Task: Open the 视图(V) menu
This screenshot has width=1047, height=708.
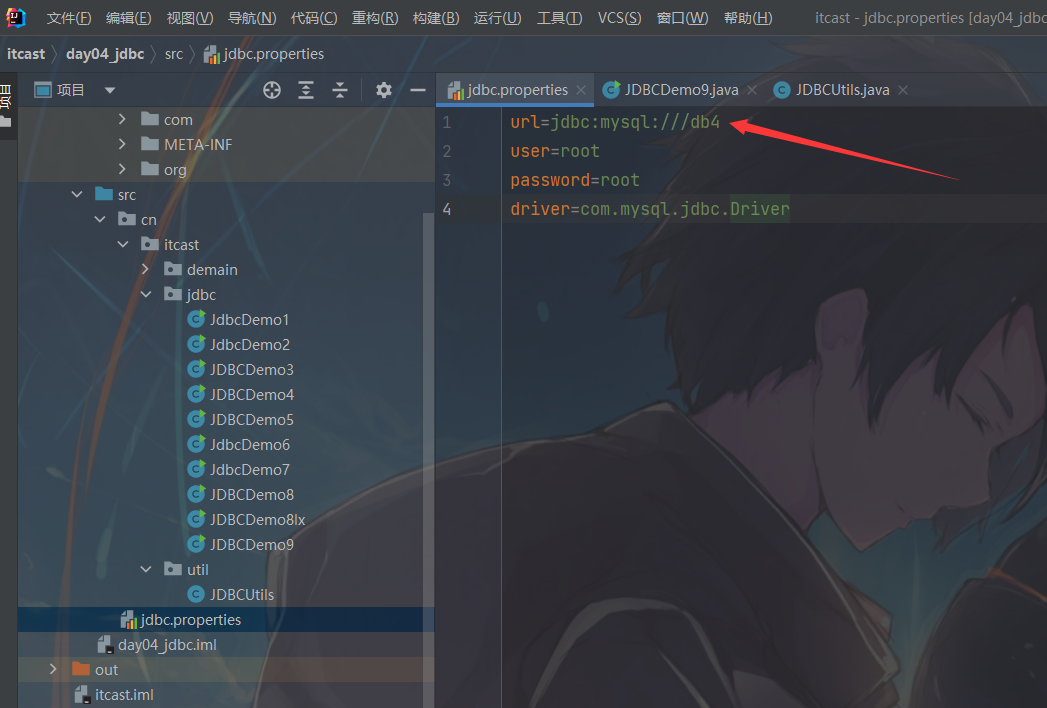Action: (x=190, y=18)
